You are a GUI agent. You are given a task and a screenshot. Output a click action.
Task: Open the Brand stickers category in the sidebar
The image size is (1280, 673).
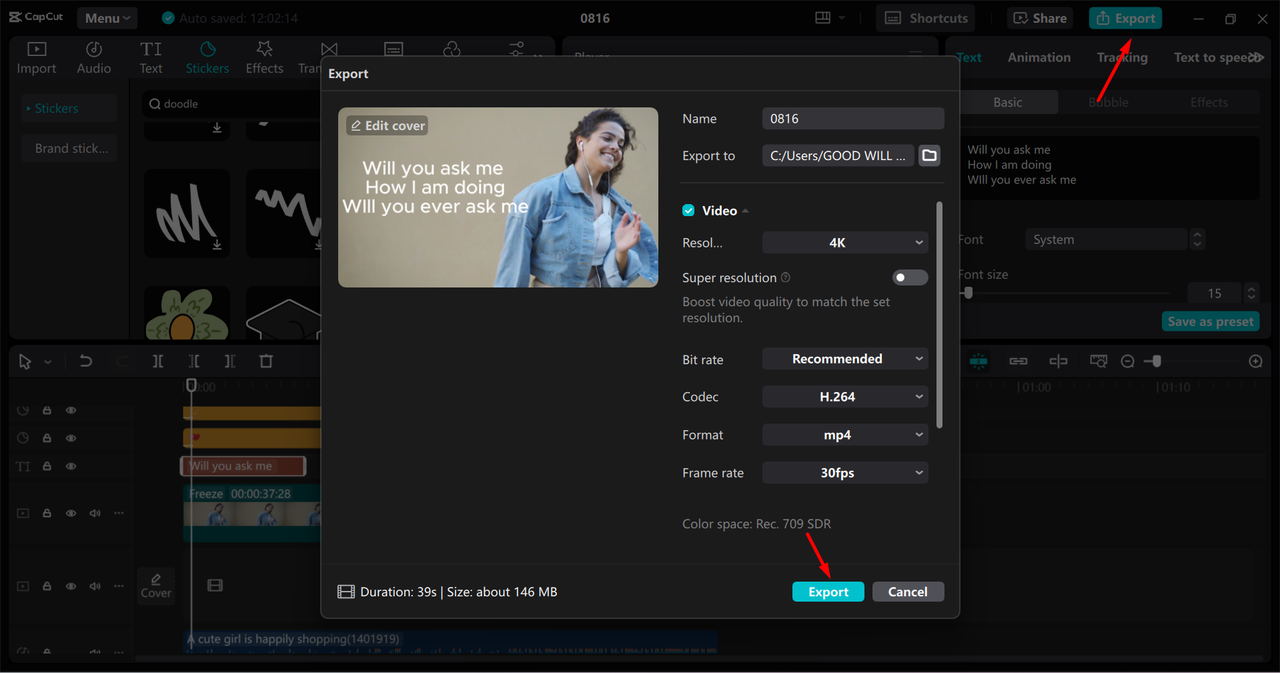click(x=70, y=148)
